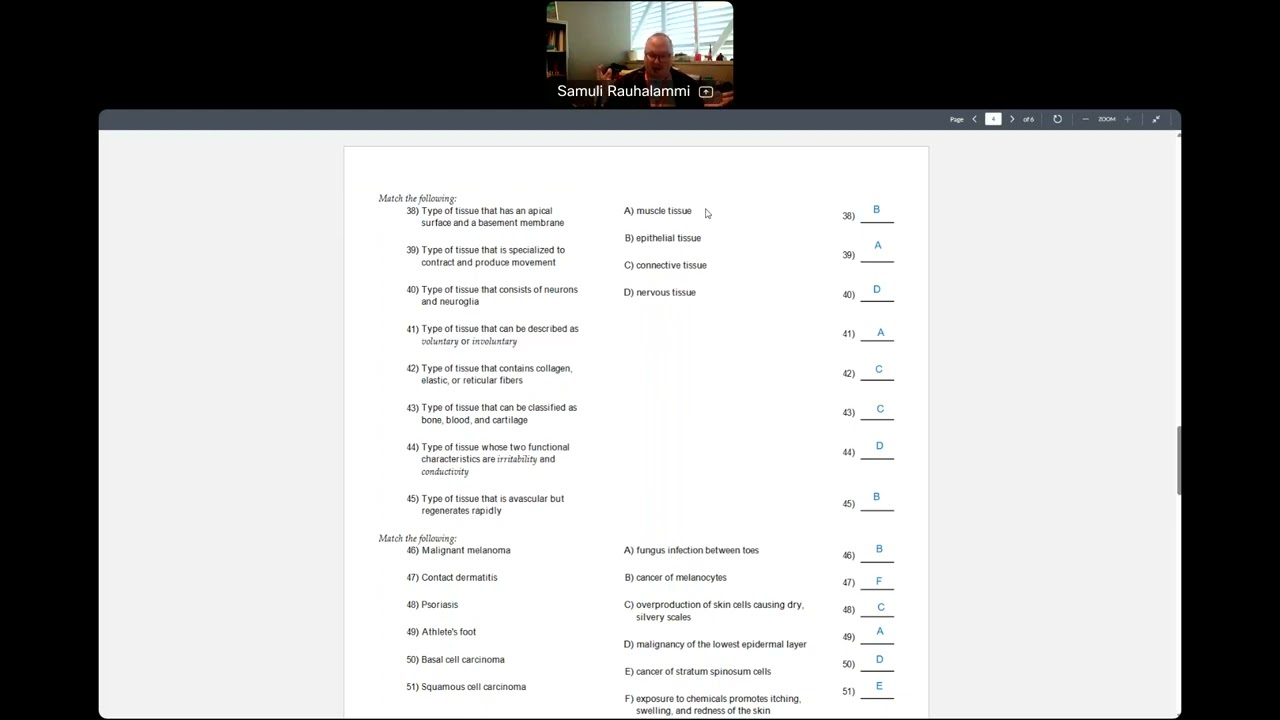Viewport: 1280px width, 720px height.
Task: Click '49) Athlete's foot'
Action: tap(441, 632)
